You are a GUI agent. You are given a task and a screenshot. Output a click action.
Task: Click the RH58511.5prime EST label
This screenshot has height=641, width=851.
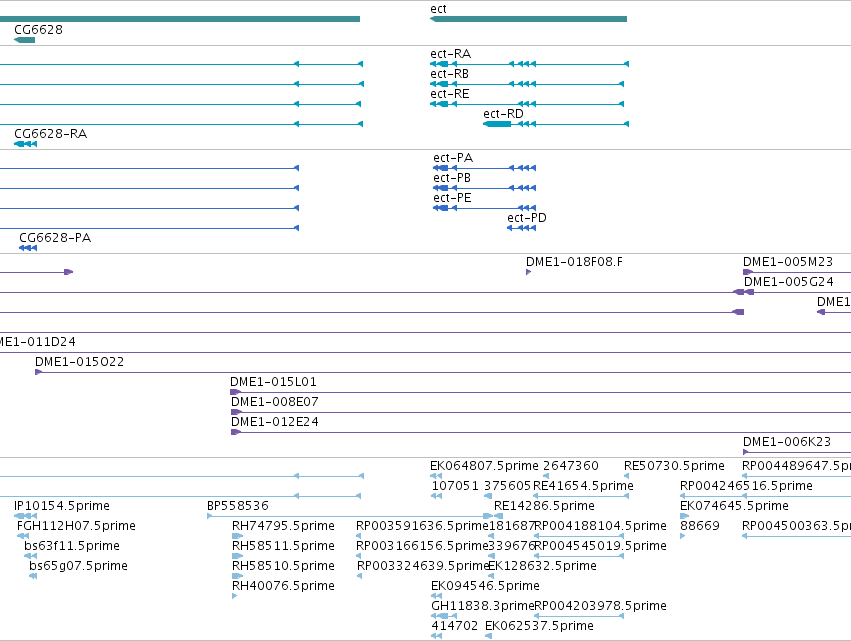pos(283,546)
